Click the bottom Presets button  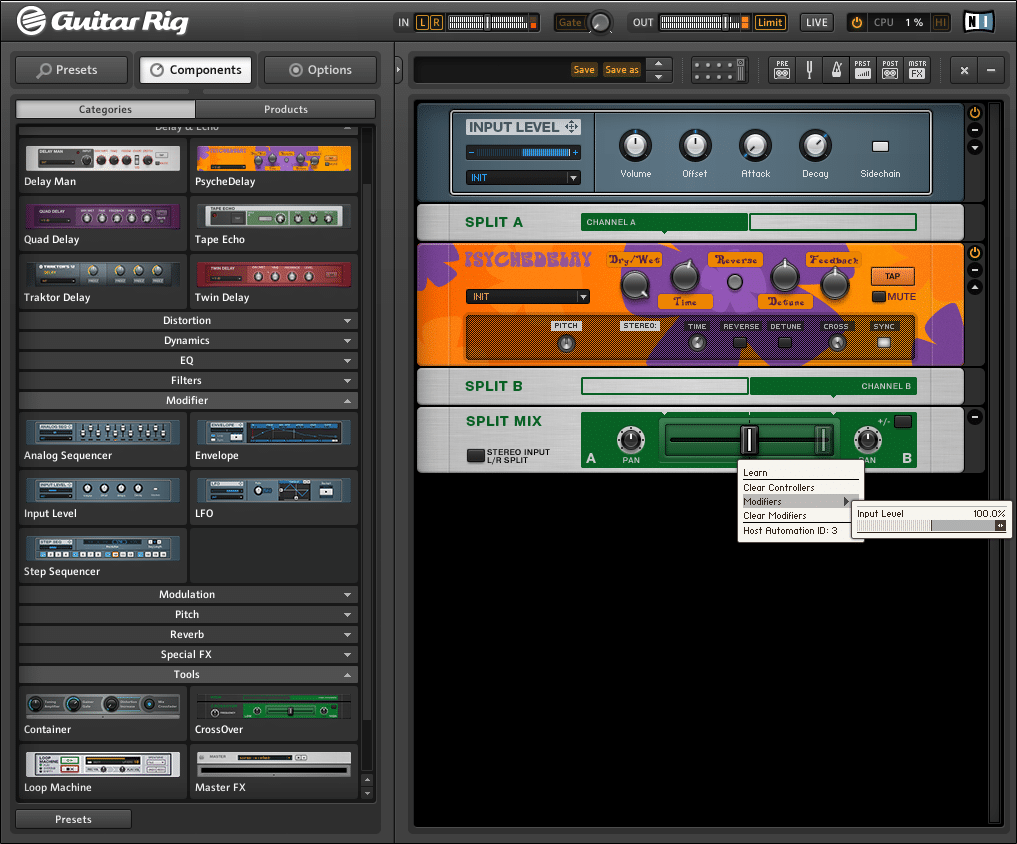73,819
